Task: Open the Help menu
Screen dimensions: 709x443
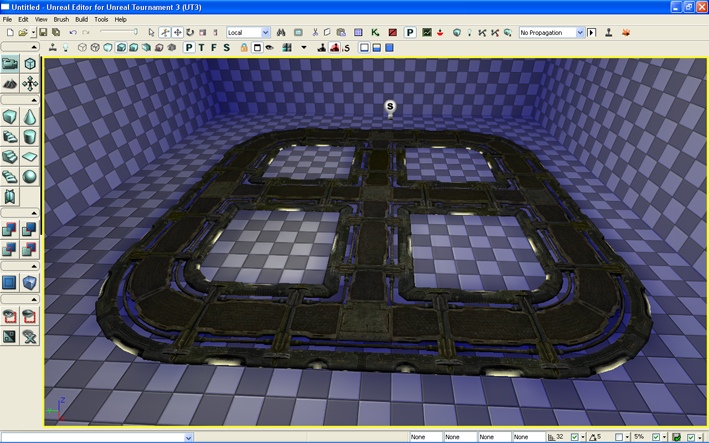Action: point(120,19)
